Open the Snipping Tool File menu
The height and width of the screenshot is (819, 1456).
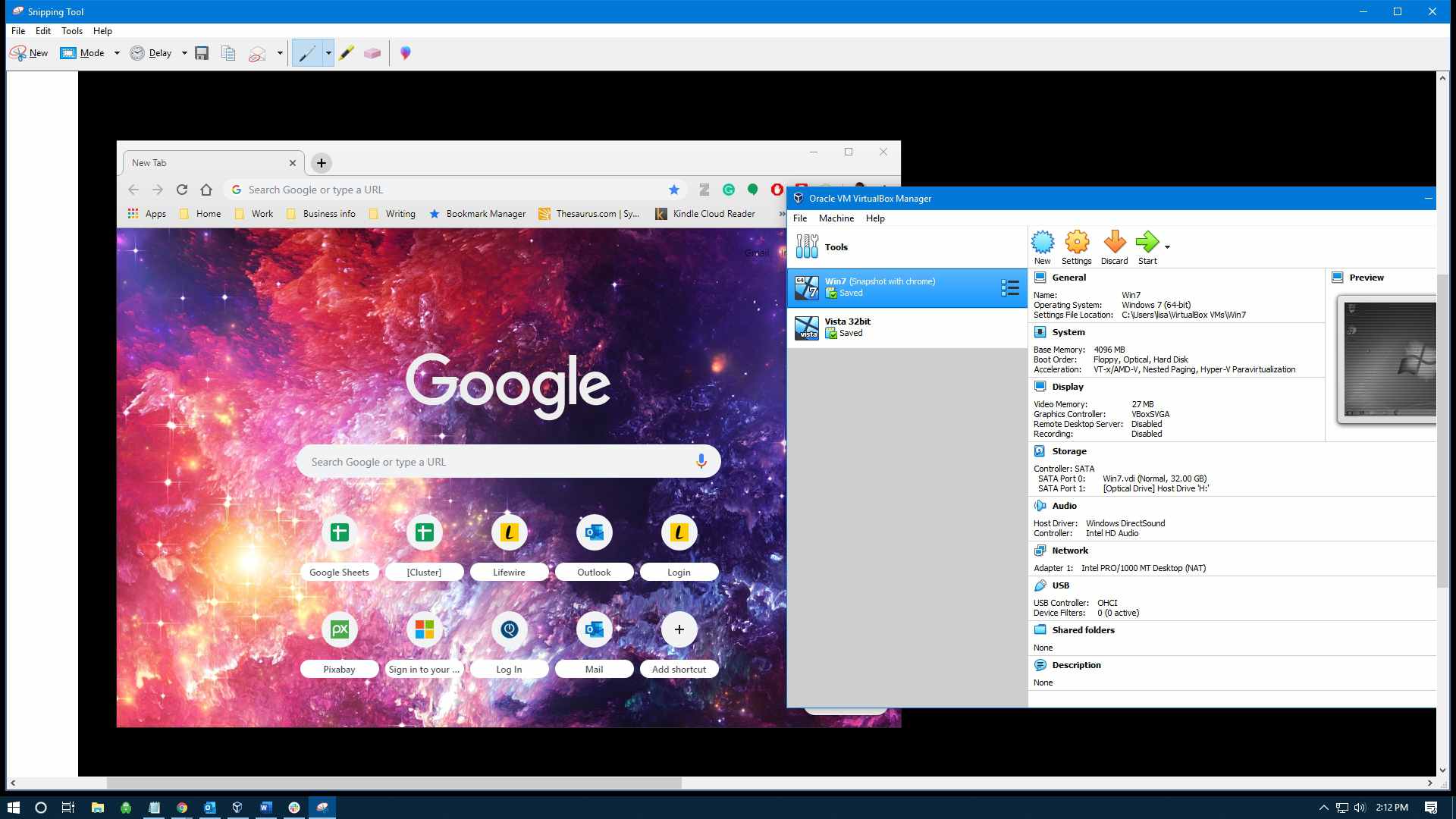(x=18, y=31)
